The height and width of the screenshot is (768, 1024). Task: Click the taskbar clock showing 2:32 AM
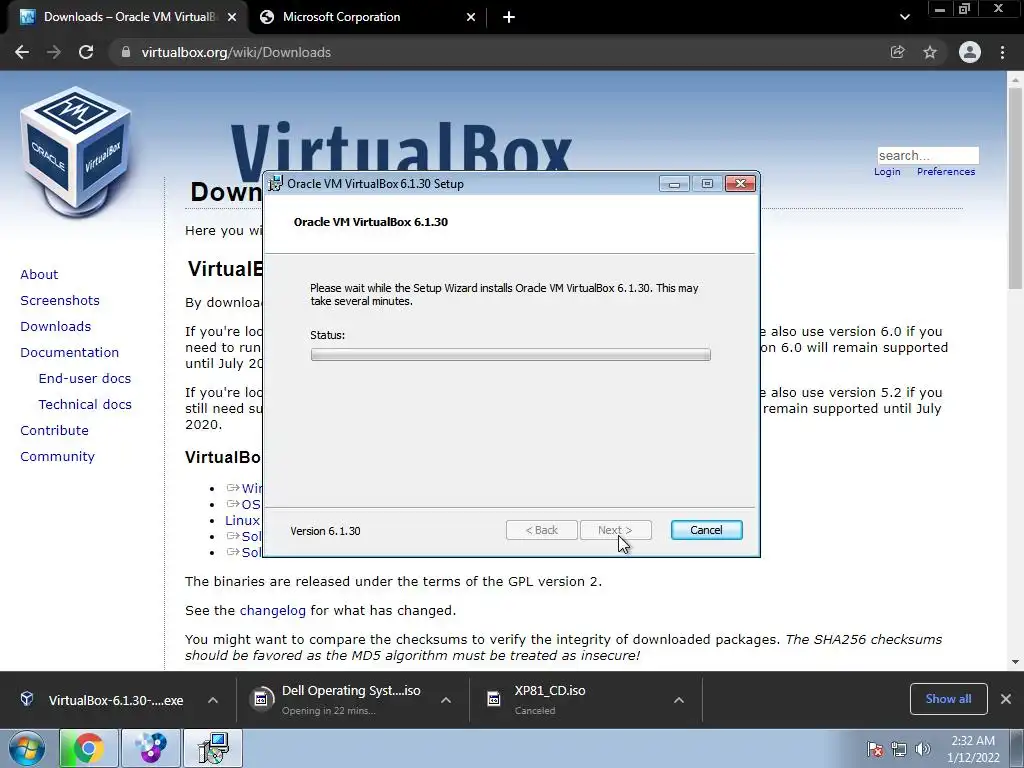point(973,749)
